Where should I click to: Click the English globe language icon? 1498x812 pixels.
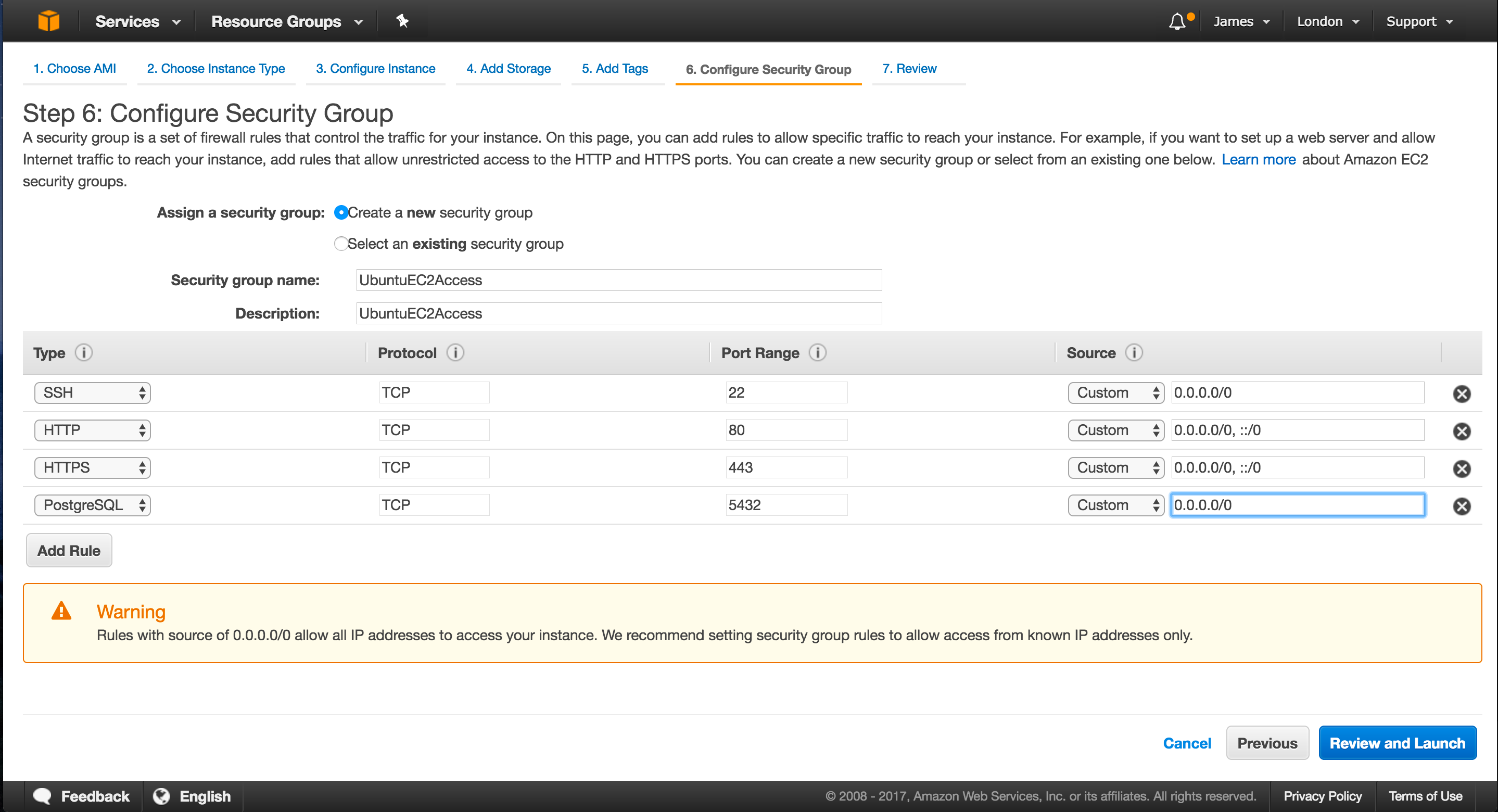pos(161,796)
